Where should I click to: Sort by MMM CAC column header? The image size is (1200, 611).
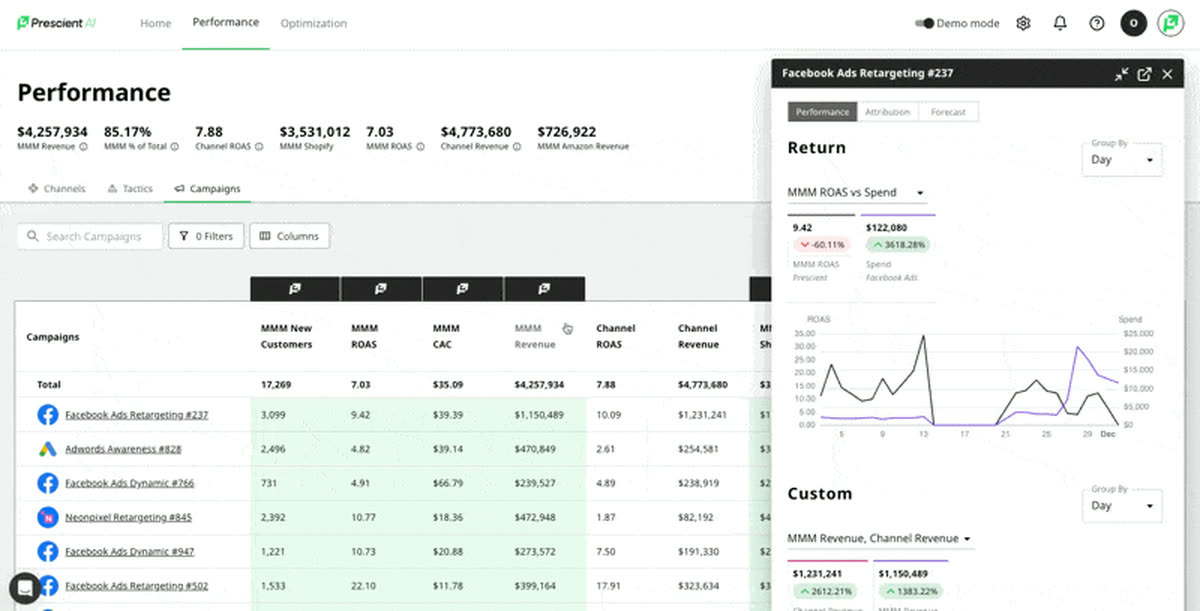tap(446, 336)
